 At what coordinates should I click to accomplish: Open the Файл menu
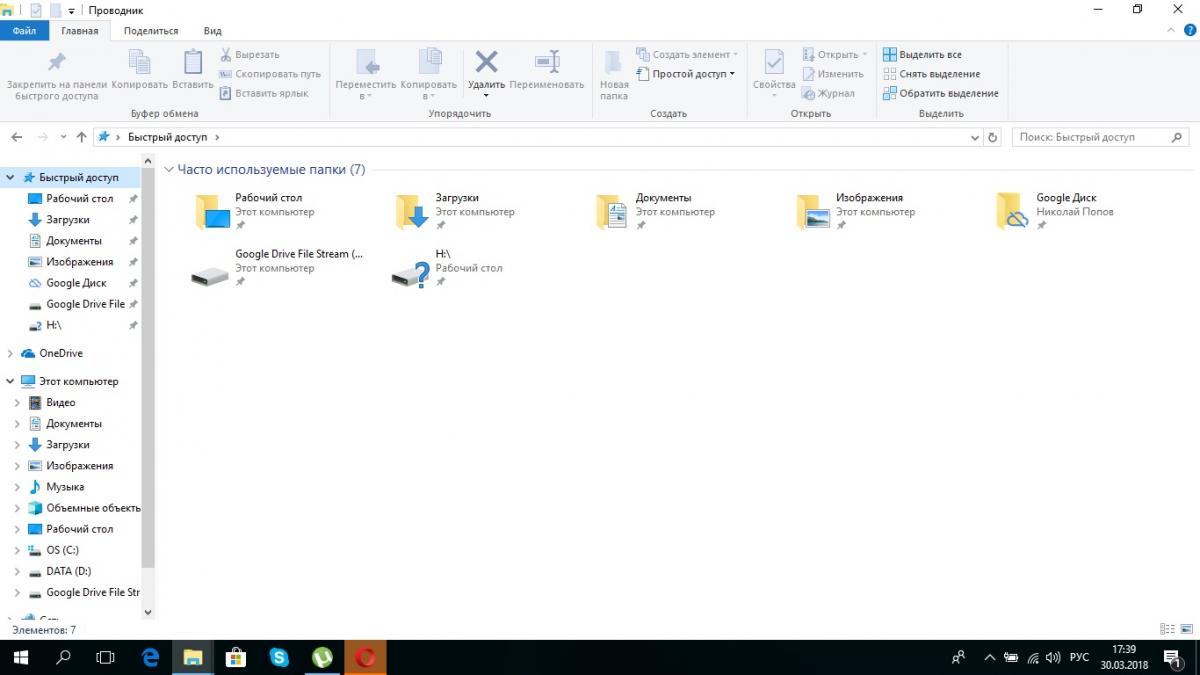click(24, 31)
